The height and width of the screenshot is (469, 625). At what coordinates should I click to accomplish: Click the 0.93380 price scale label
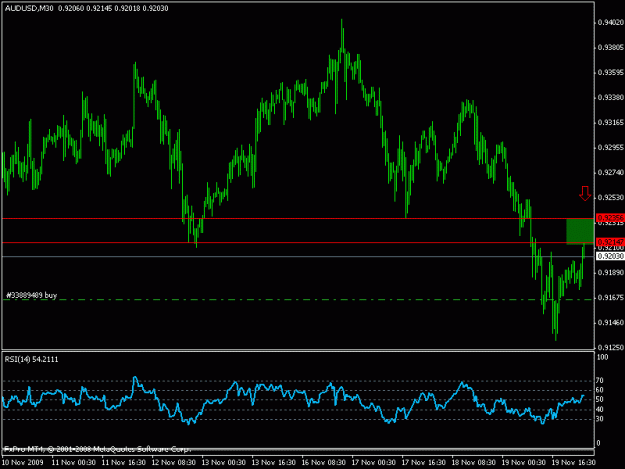(611, 98)
